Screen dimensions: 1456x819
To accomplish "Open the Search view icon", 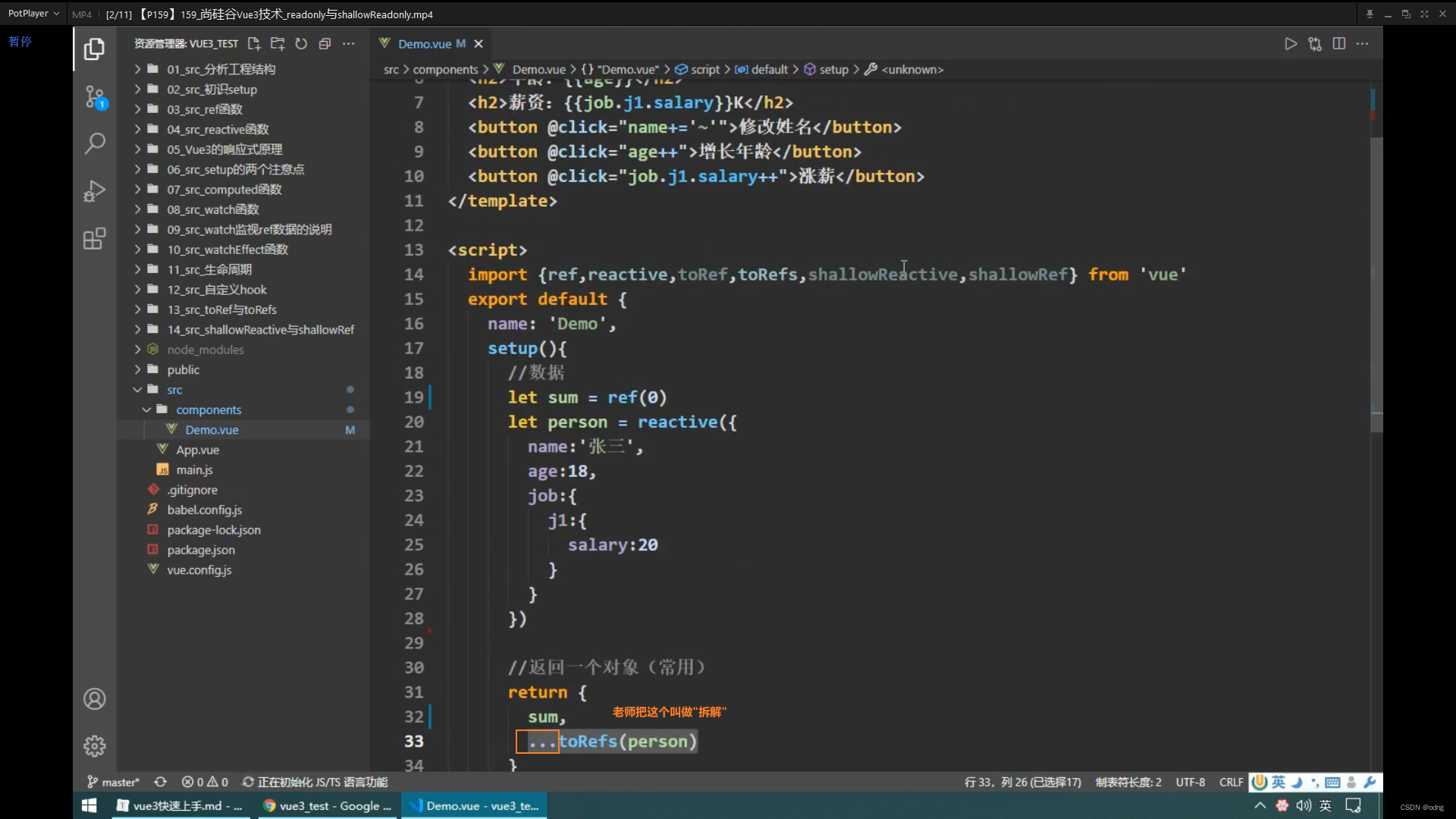I will (x=94, y=143).
